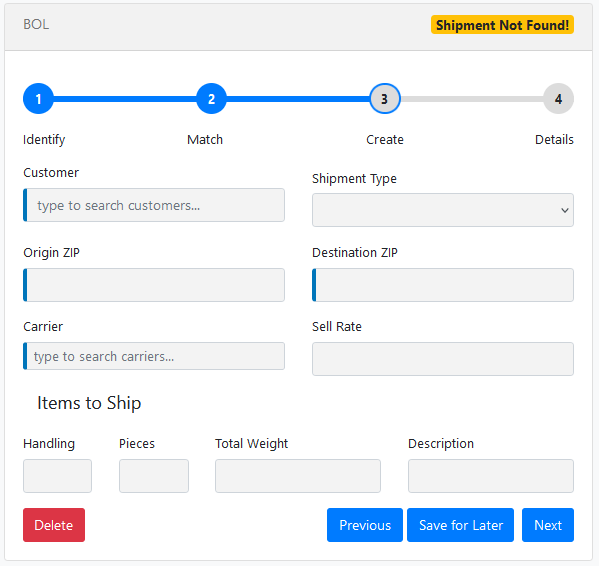Click the Destination ZIP input field
Image resolution: width=599 pixels, height=566 pixels.
point(443,285)
